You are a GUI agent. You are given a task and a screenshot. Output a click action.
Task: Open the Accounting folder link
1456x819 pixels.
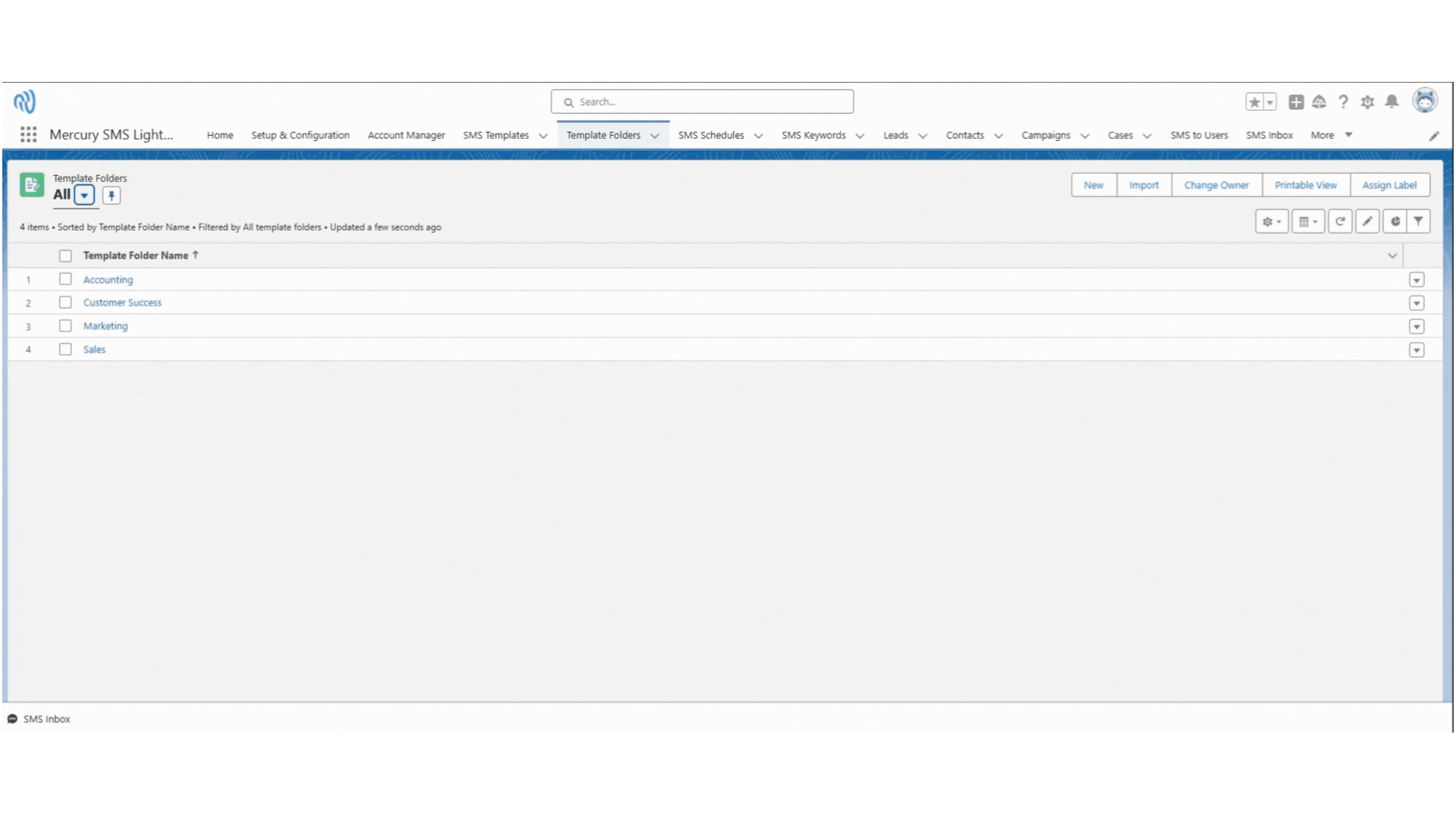tap(108, 280)
